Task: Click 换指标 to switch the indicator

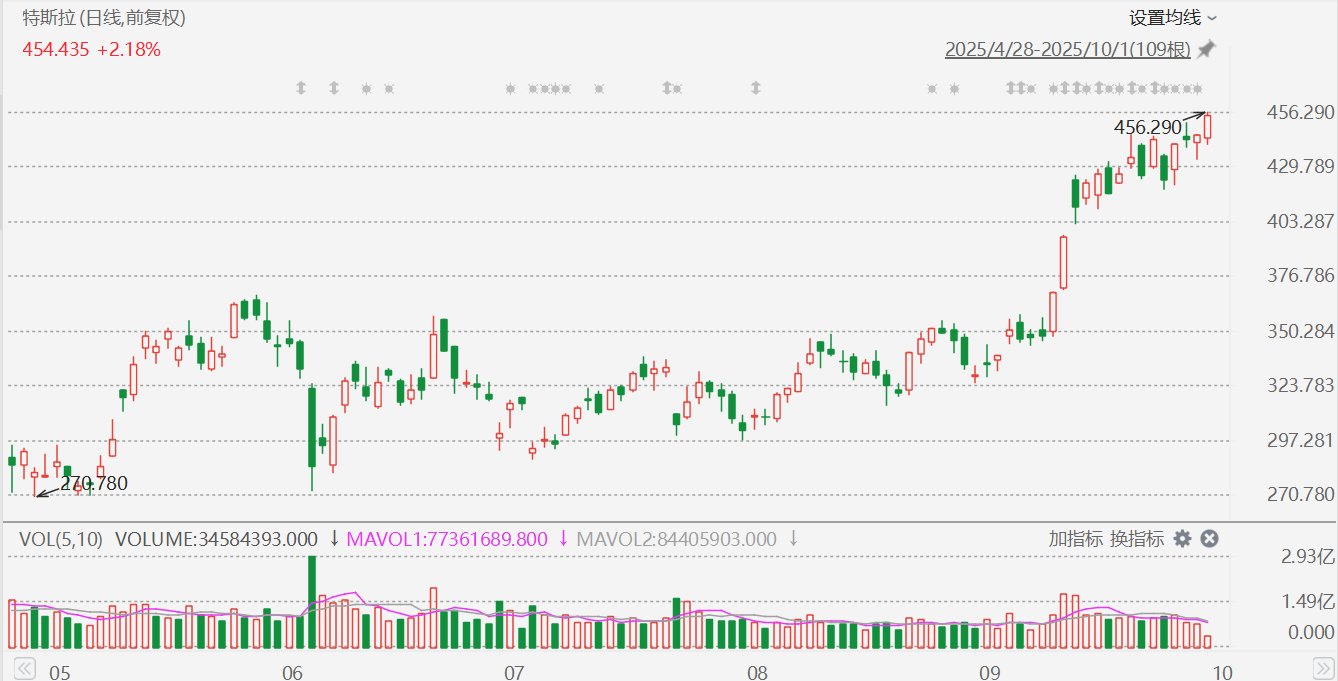Action: click(1136, 539)
